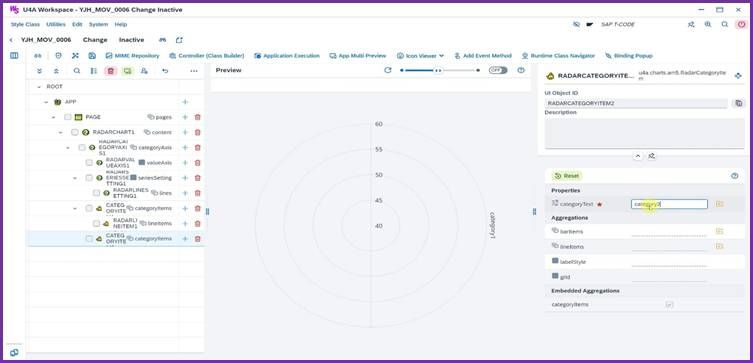Image resolution: width=753 pixels, height=363 pixels.
Task: Delete the lineItems row
Action: tap(197, 224)
